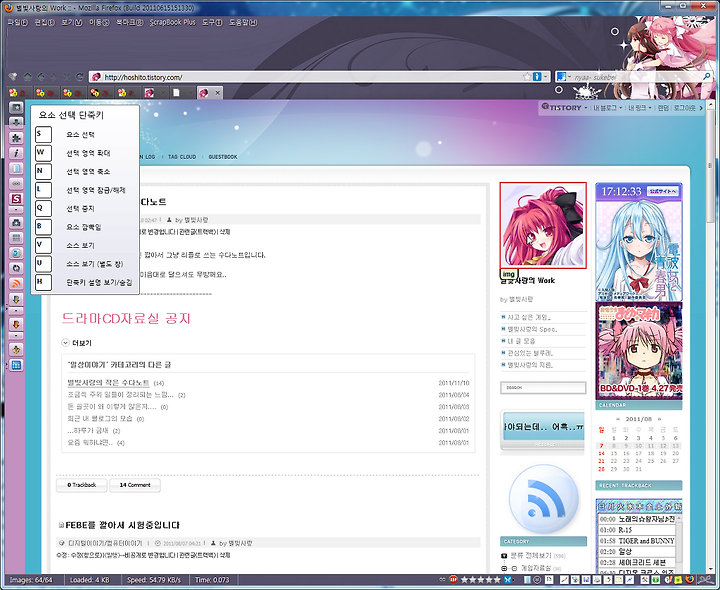Open the 파일(F) menu
The width and height of the screenshot is (720, 590).
coord(17,22)
